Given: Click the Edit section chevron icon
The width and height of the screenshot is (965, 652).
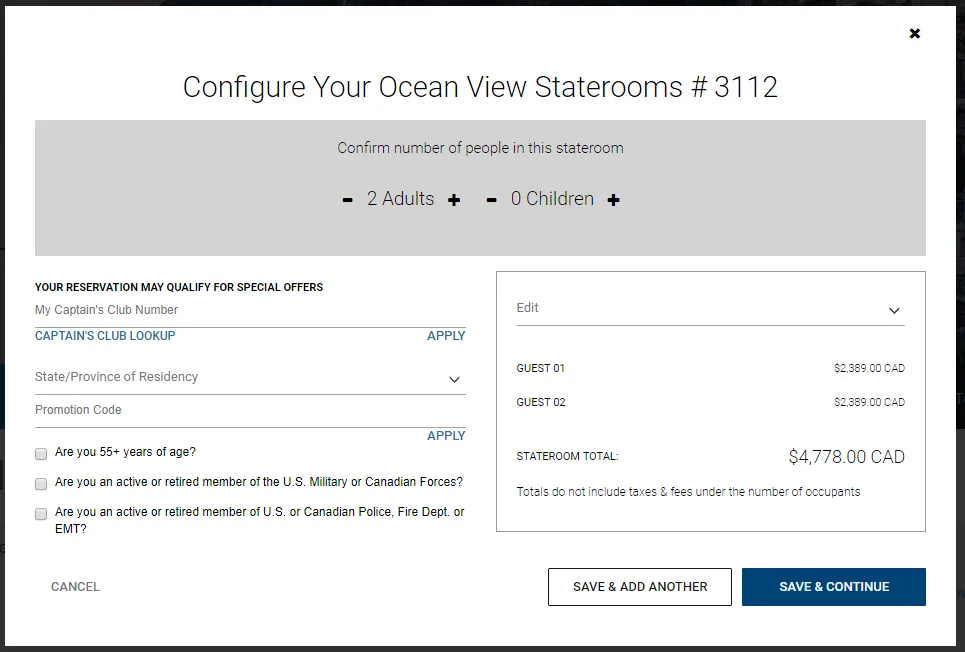Looking at the screenshot, I should pos(894,311).
